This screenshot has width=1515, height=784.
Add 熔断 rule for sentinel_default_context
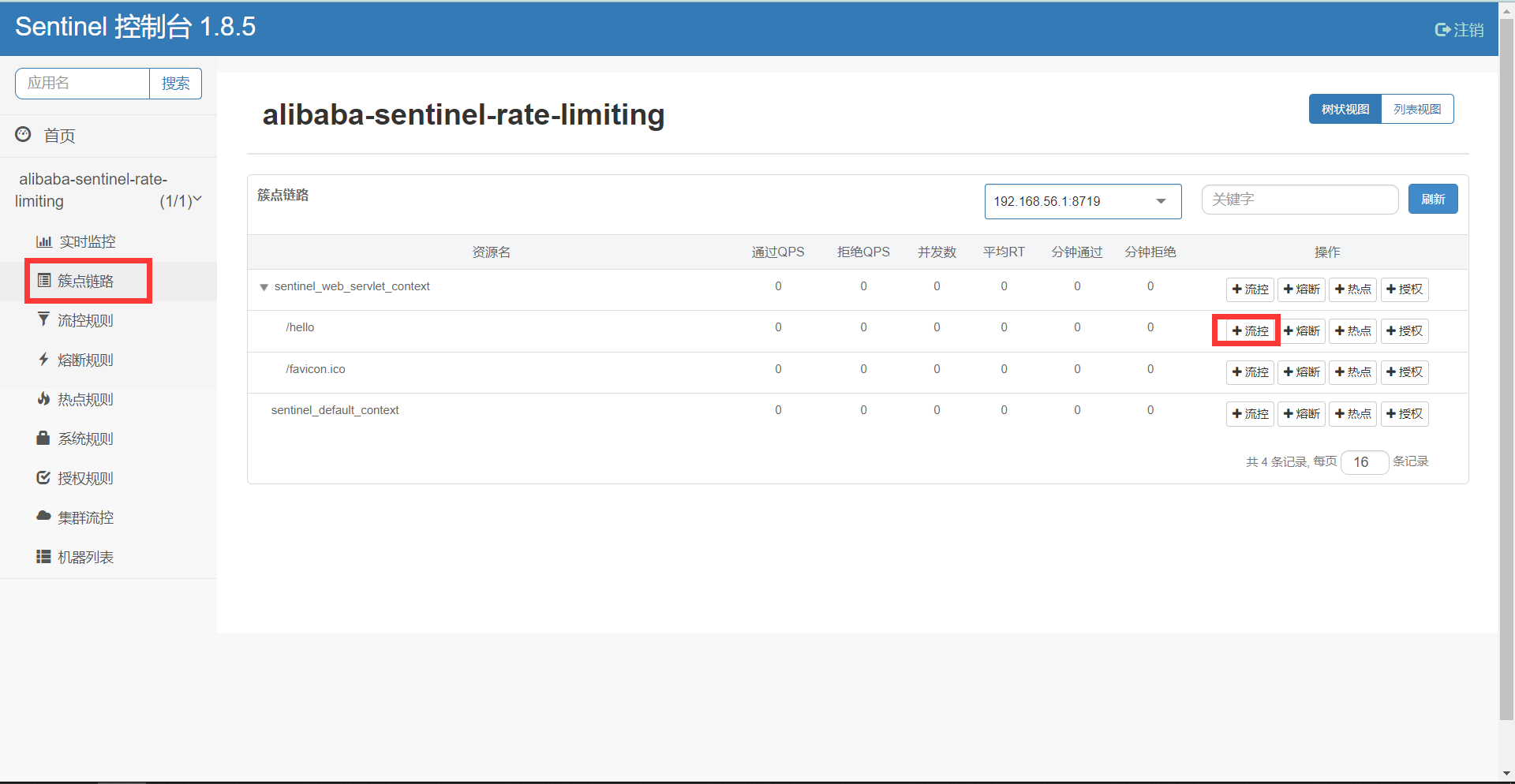(1301, 414)
